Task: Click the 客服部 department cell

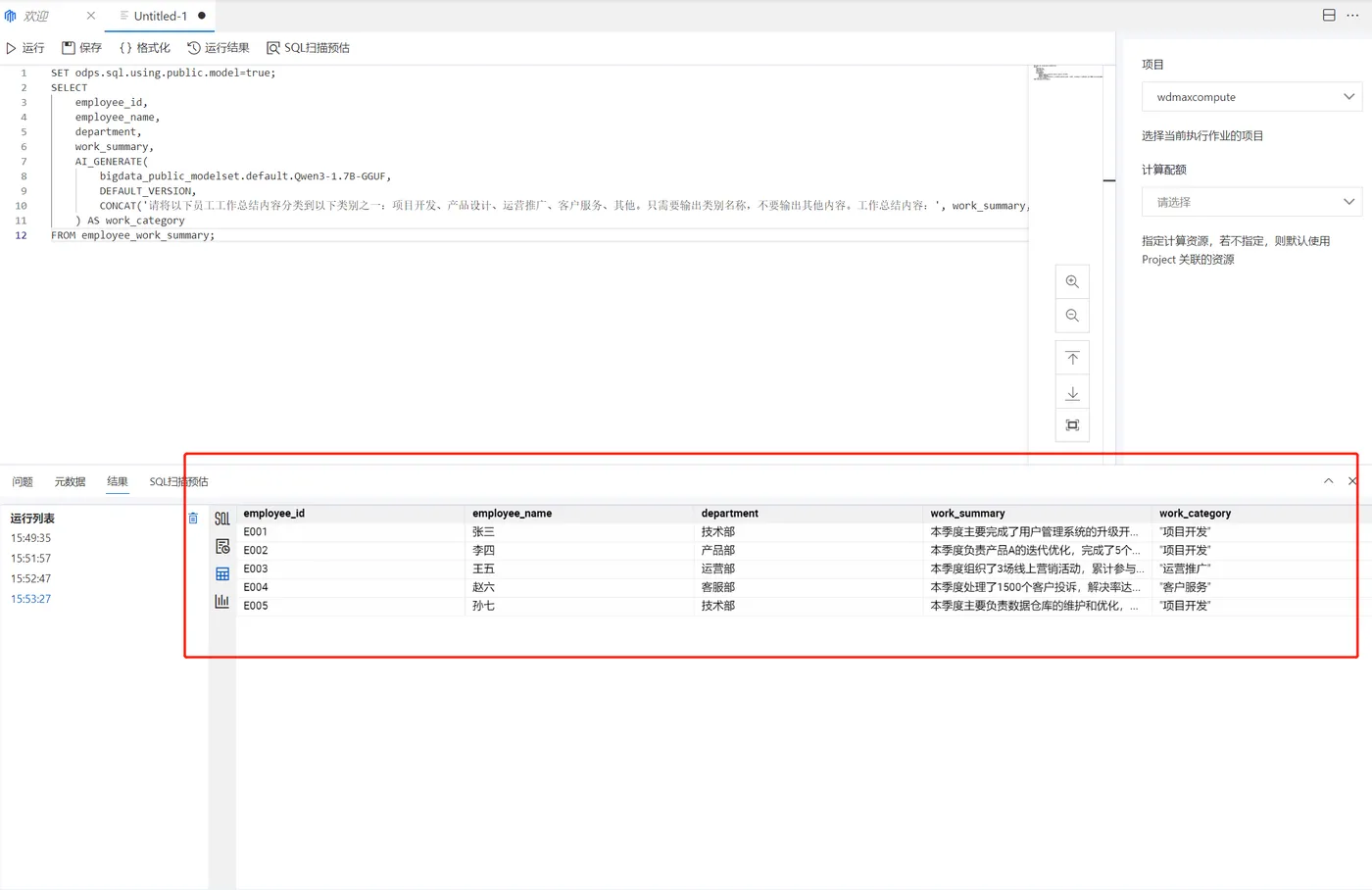Action: click(809, 587)
